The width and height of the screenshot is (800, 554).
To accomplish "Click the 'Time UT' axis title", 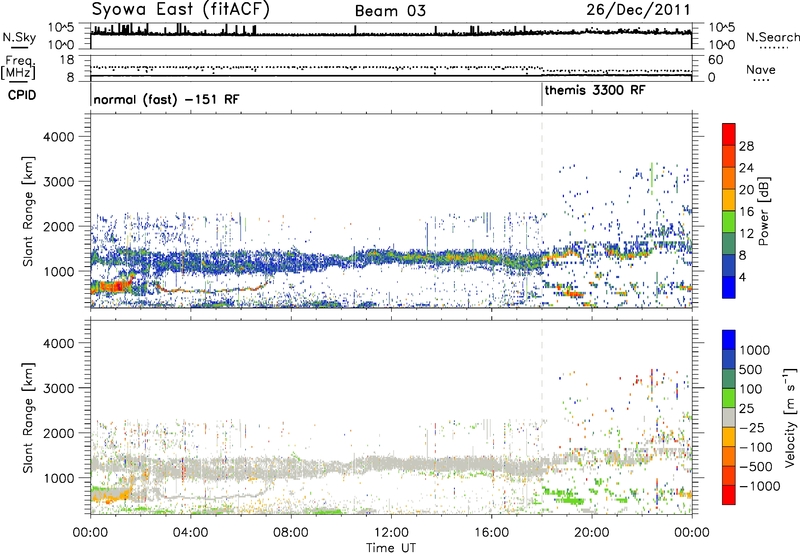I will (391, 548).
